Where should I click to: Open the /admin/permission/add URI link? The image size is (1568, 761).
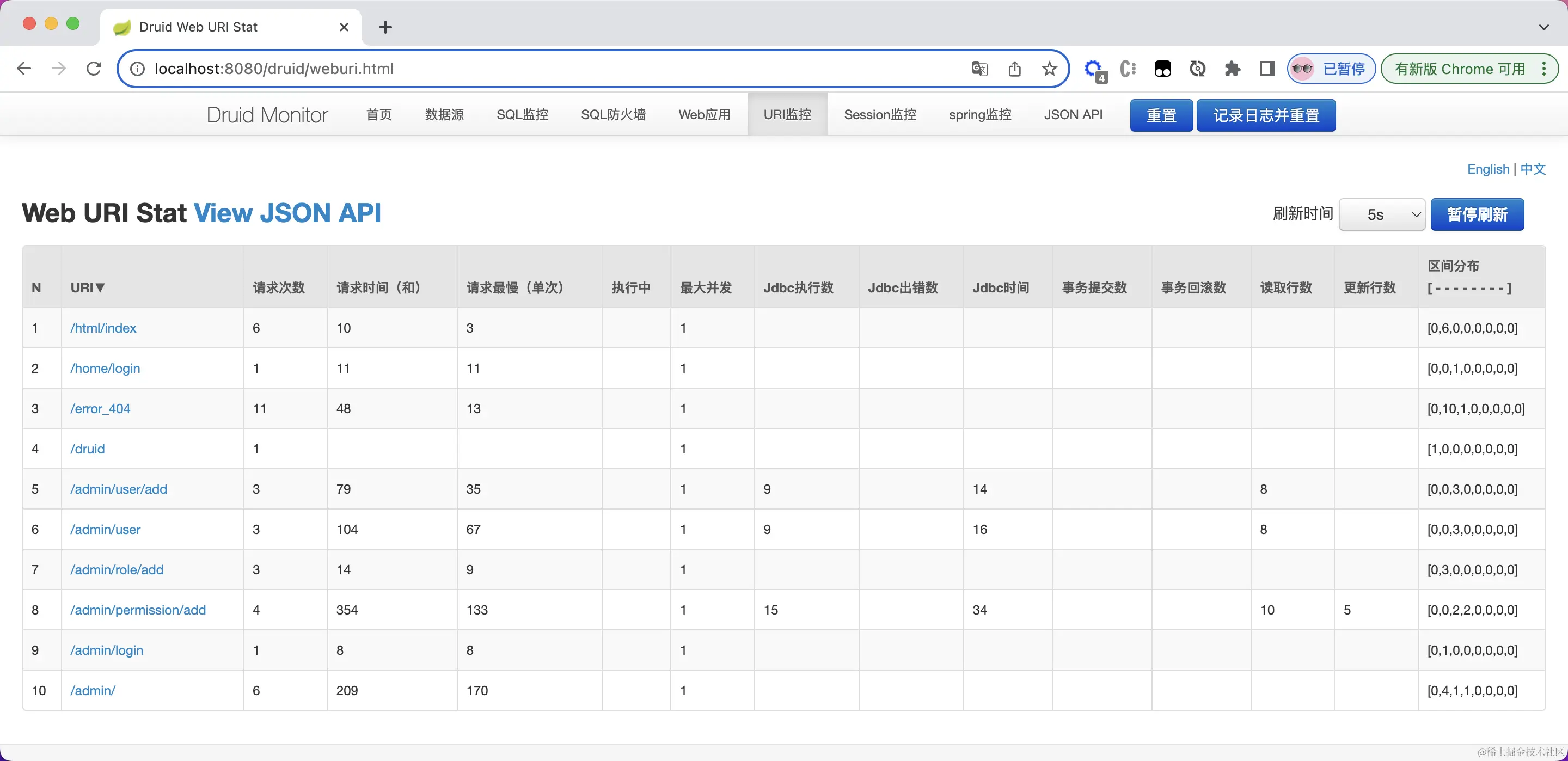[138, 610]
